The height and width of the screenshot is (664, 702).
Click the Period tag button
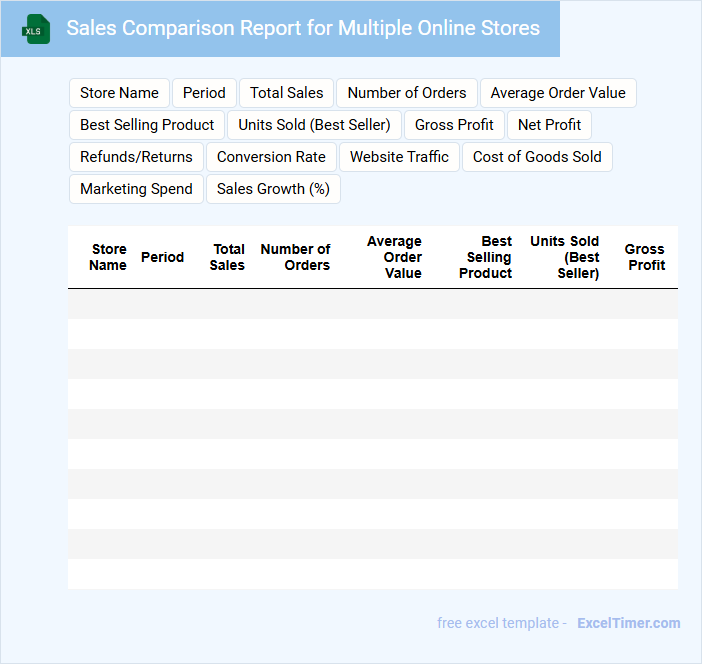204,93
